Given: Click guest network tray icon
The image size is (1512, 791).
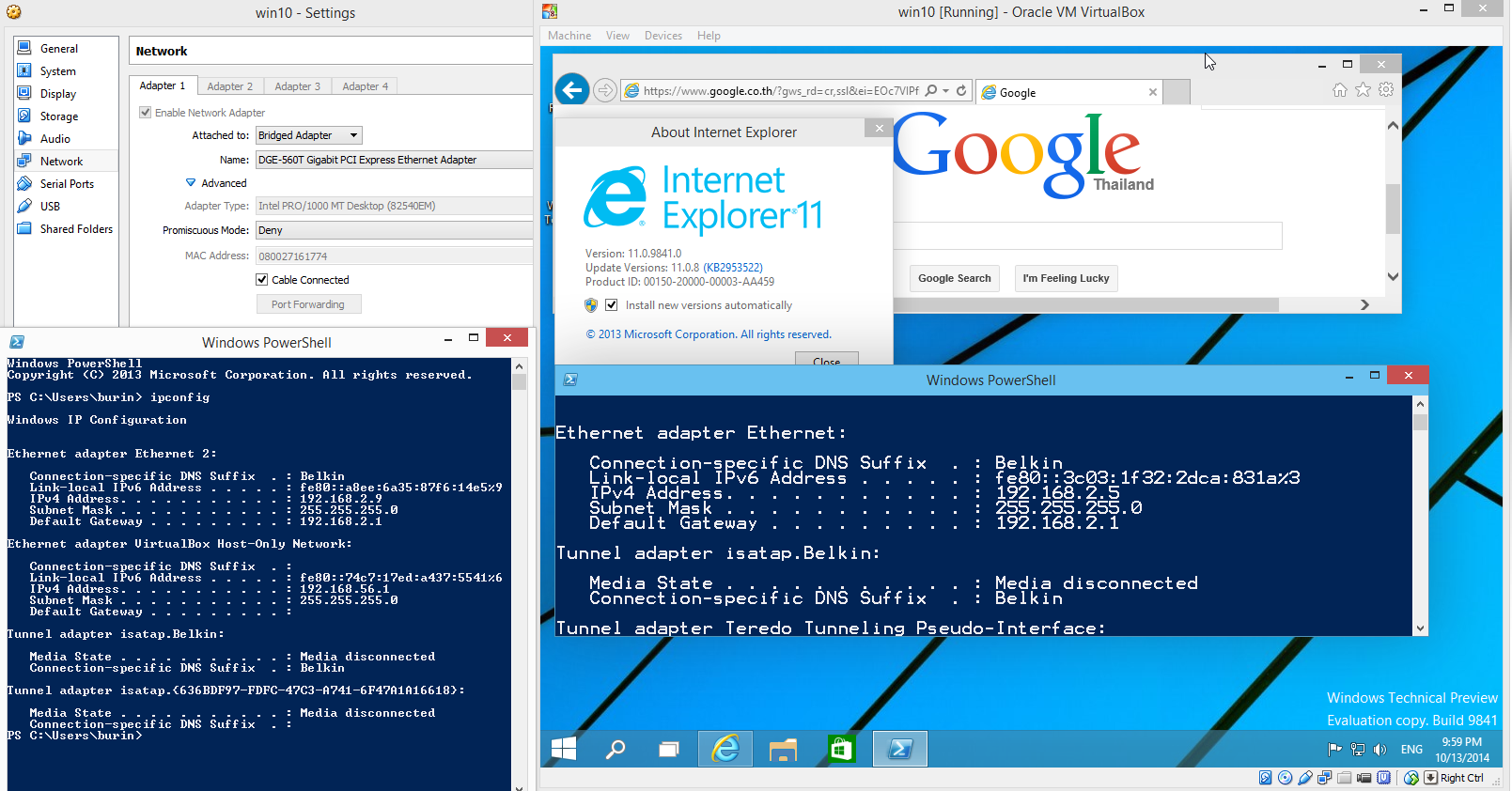Looking at the screenshot, I should 1358,750.
